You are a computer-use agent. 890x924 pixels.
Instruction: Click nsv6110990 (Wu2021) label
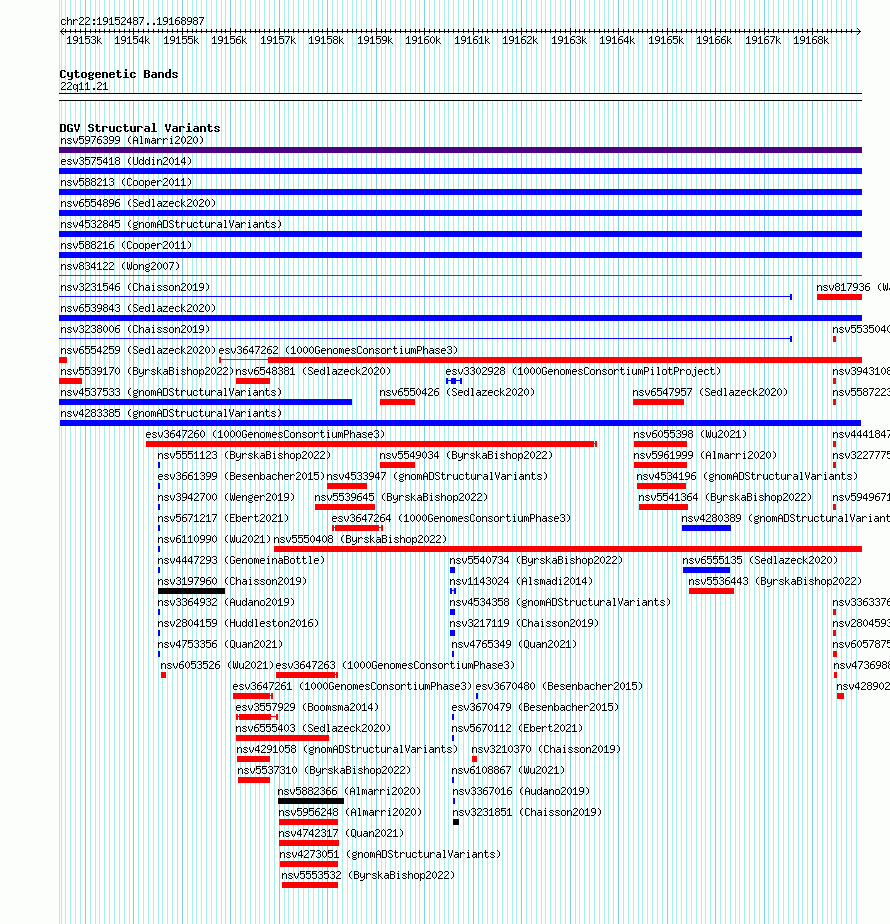tap(215, 539)
